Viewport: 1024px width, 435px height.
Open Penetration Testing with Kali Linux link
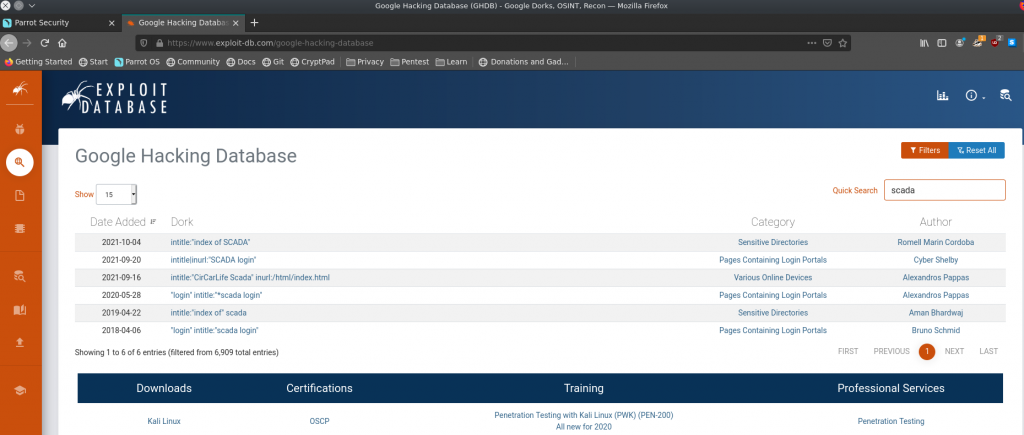pyautogui.click(x=583, y=415)
